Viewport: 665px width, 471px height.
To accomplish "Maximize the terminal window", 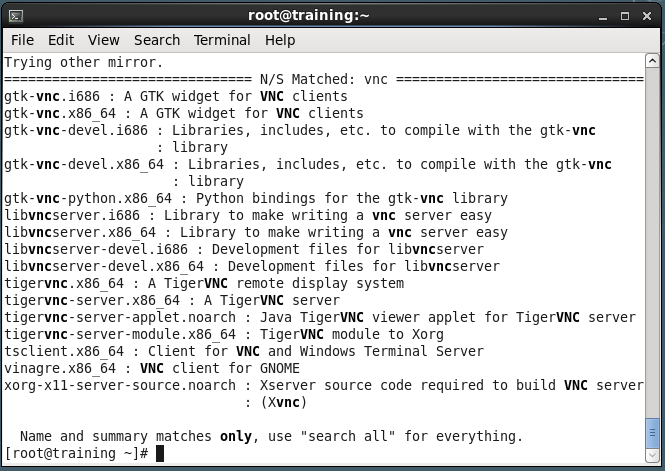I will click(625, 16).
